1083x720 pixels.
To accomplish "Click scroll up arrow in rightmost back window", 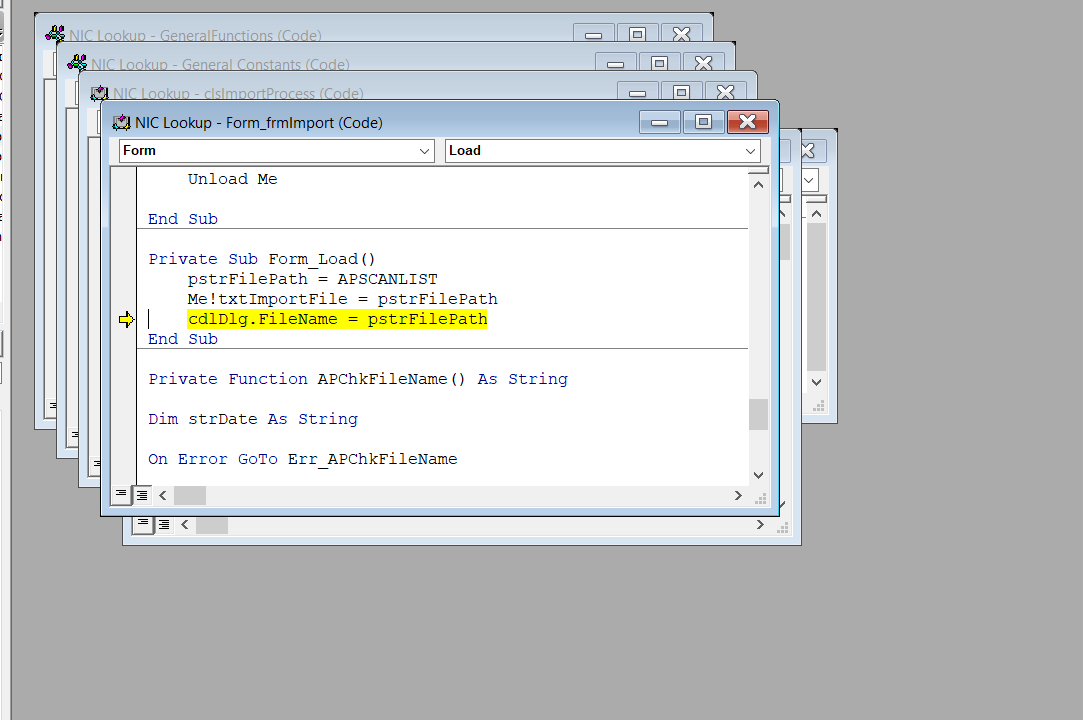I will (816, 214).
